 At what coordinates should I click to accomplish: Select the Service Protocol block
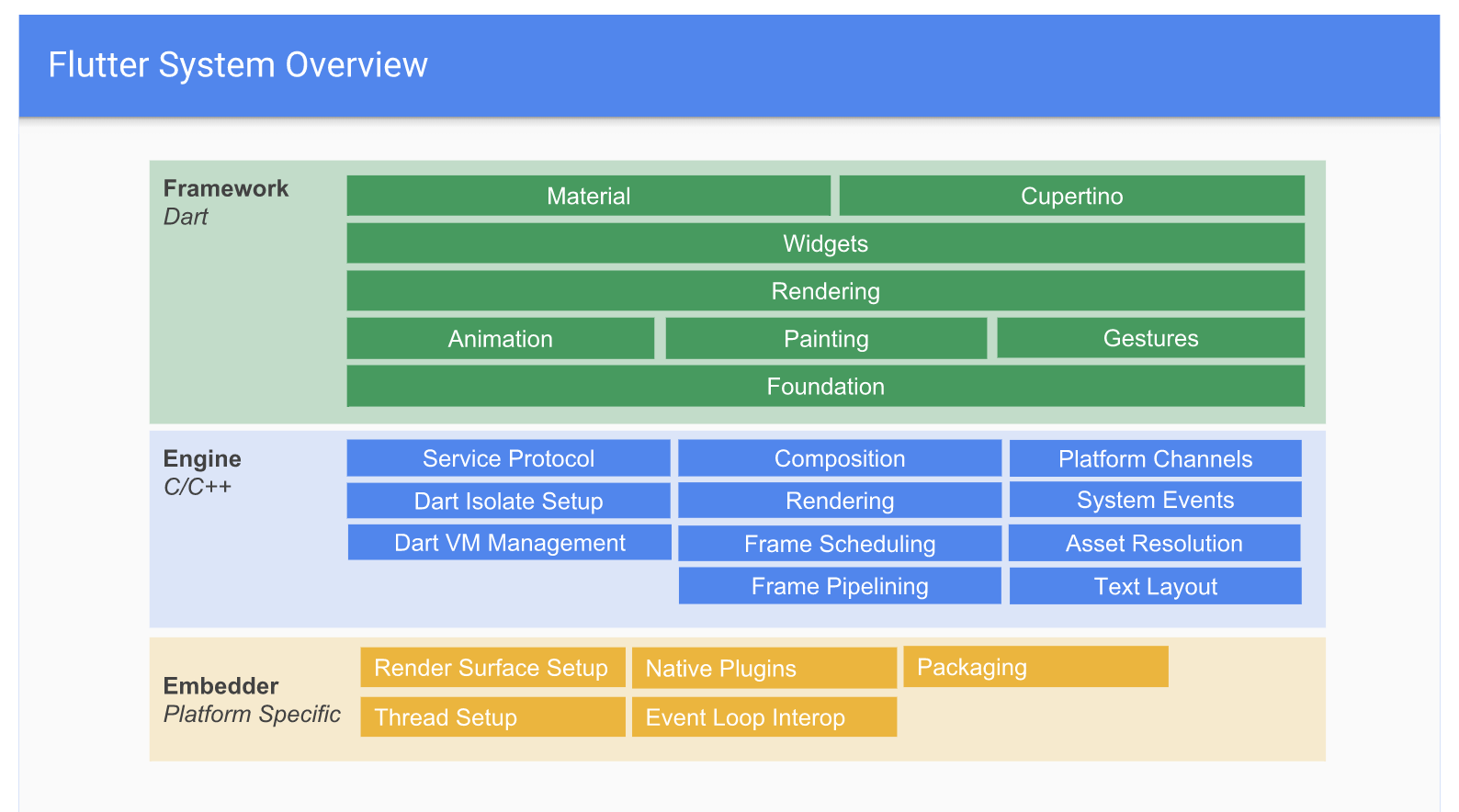[x=508, y=458]
